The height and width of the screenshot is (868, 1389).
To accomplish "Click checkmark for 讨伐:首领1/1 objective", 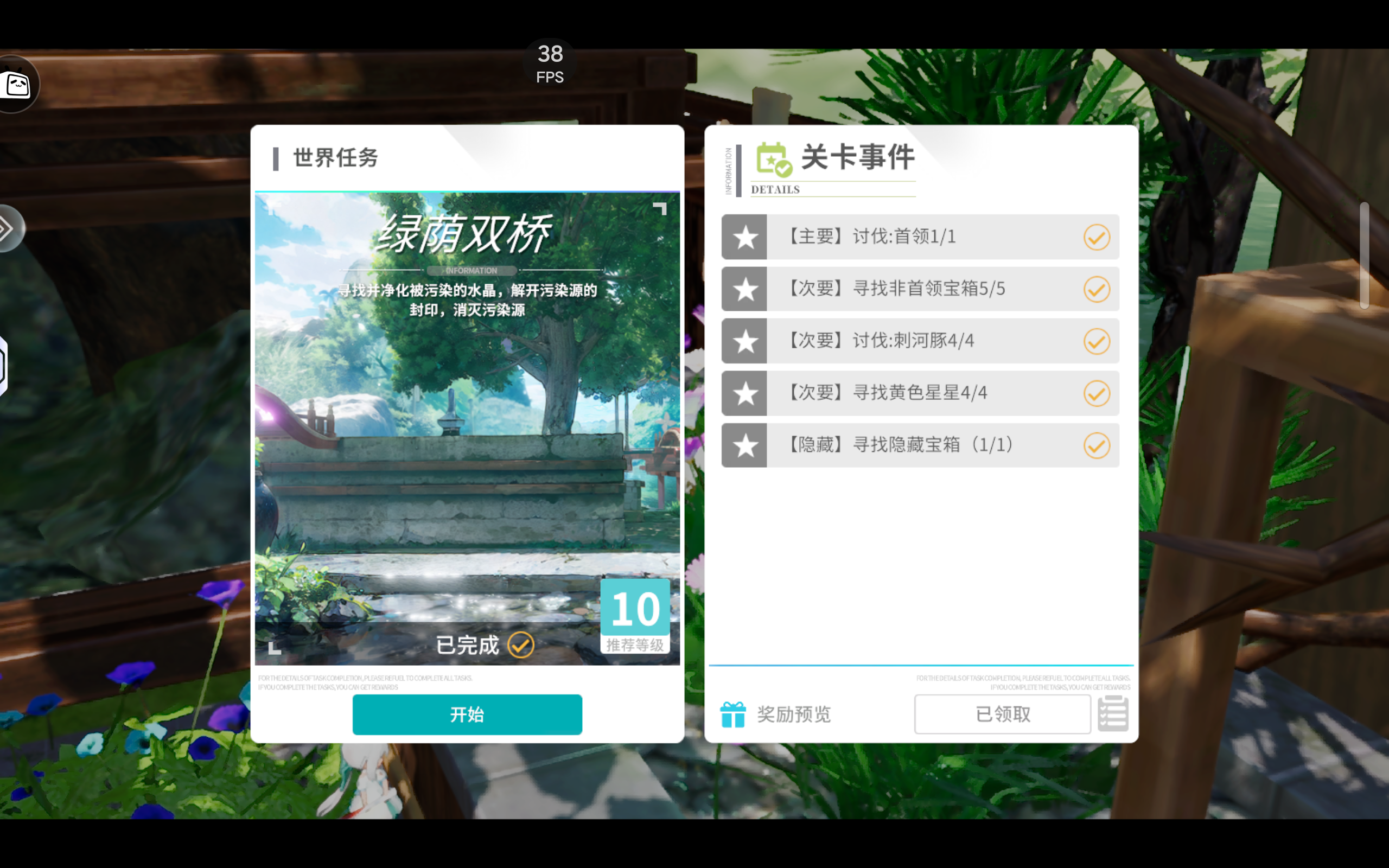I will [x=1096, y=237].
